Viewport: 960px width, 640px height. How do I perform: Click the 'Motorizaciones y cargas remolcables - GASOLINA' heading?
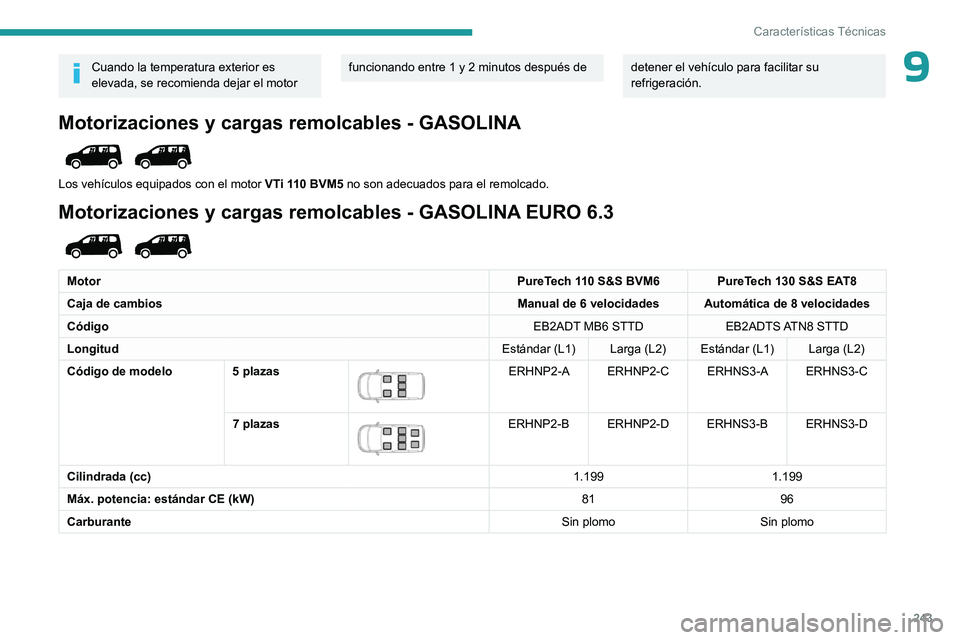(x=289, y=122)
